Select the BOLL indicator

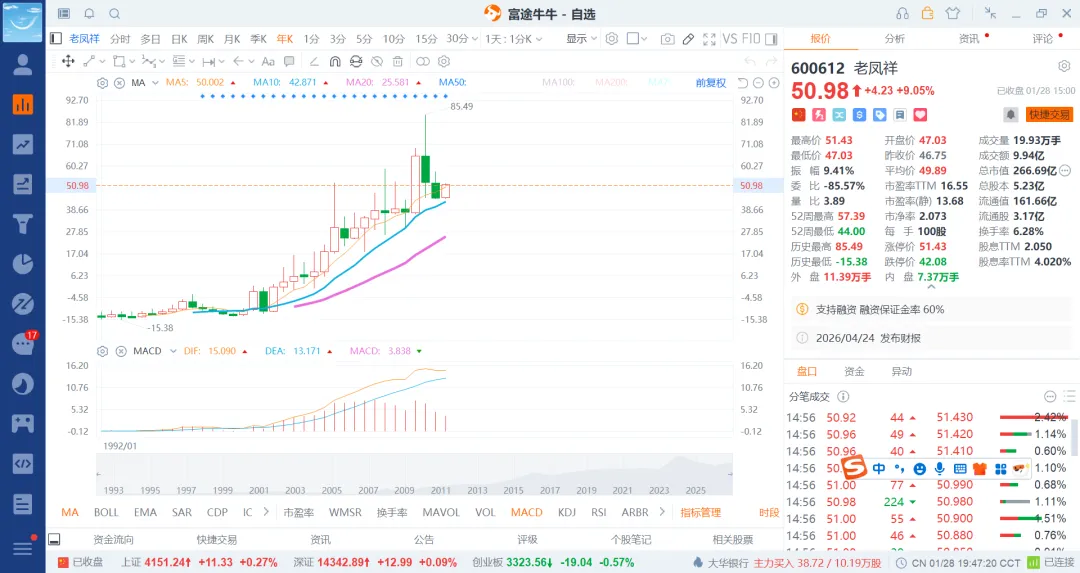click(106, 512)
